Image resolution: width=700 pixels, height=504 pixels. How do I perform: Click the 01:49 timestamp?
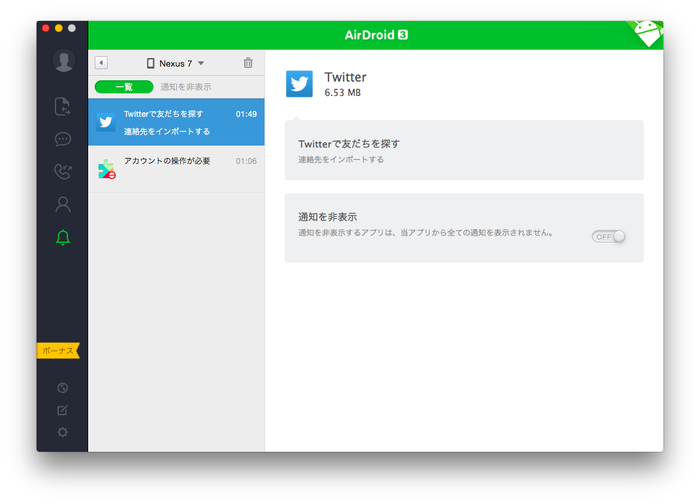[246, 114]
